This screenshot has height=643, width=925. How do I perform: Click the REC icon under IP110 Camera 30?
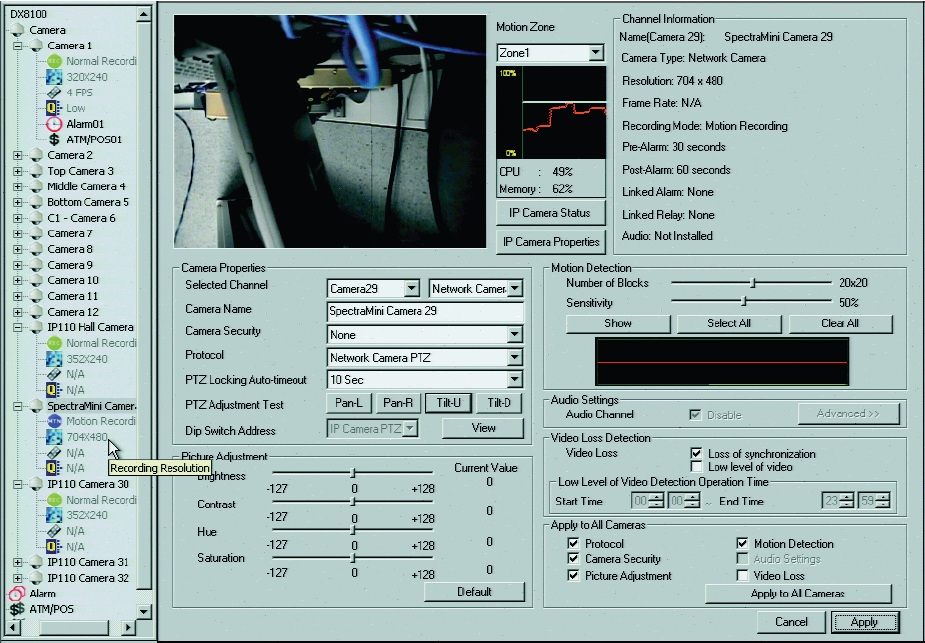point(54,500)
